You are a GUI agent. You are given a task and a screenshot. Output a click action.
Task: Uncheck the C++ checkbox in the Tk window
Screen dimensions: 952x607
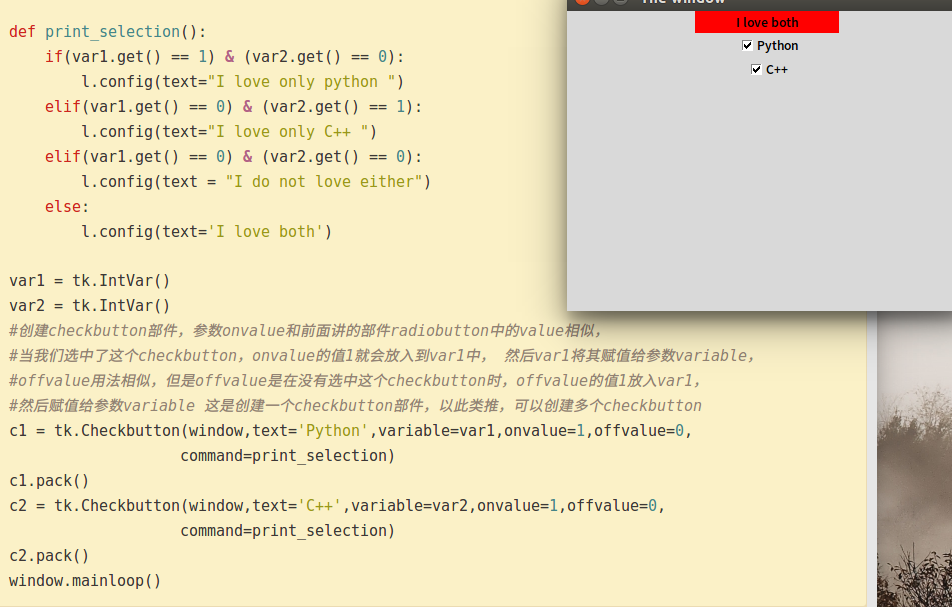[756, 69]
